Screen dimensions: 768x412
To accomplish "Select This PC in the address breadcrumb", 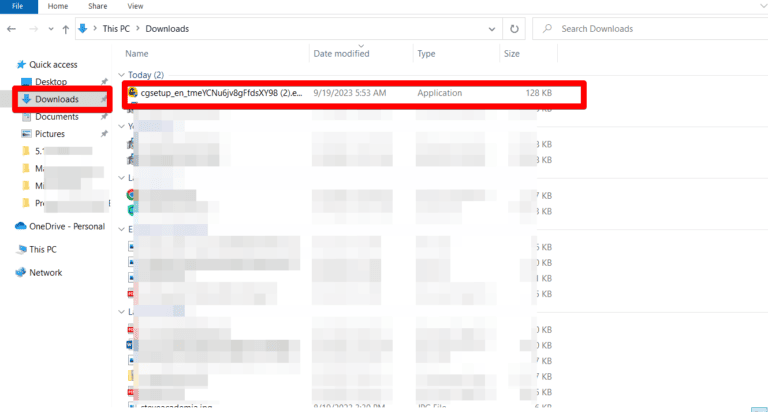I will click(x=116, y=28).
